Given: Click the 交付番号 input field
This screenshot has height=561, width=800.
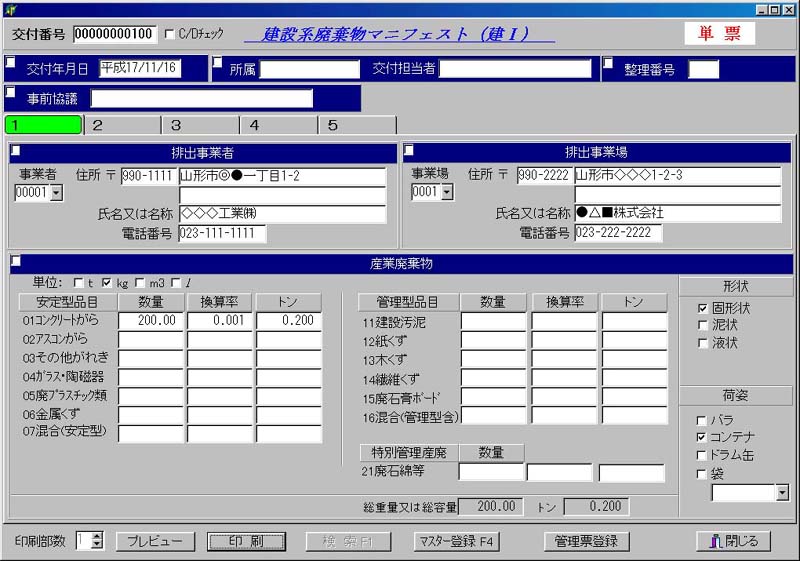Looking at the screenshot, I should [x=115, y=34].
